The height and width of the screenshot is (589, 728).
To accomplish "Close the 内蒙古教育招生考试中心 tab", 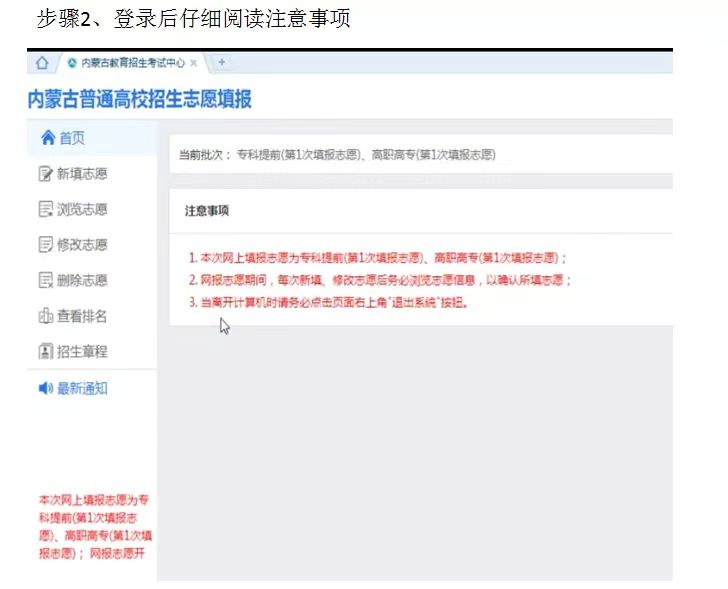I will coord(193,63).
